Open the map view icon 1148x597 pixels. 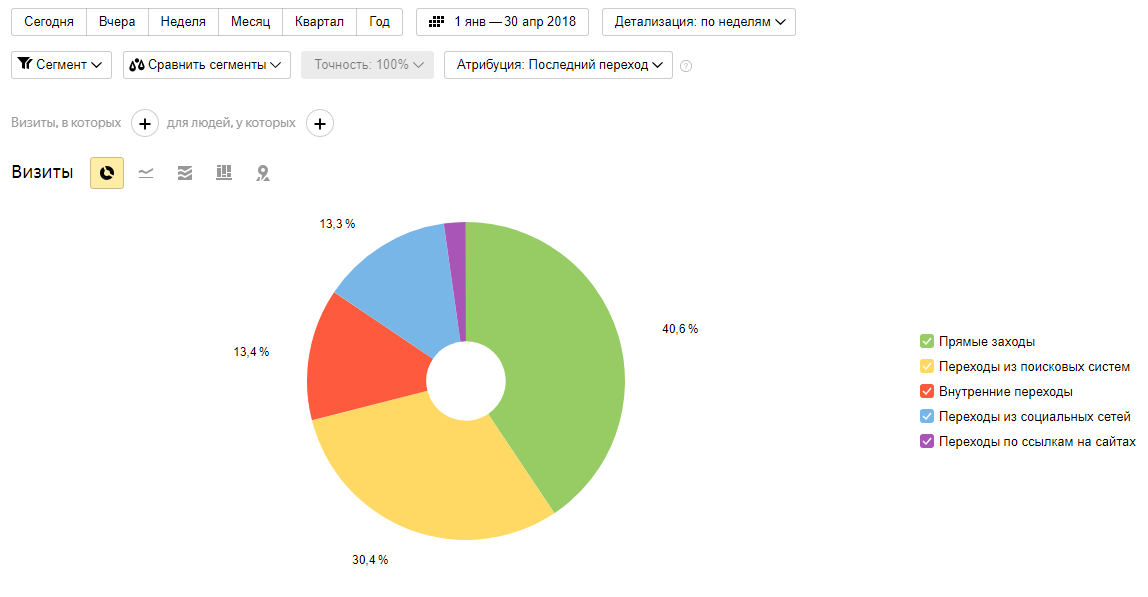click(x=263, y=173)
